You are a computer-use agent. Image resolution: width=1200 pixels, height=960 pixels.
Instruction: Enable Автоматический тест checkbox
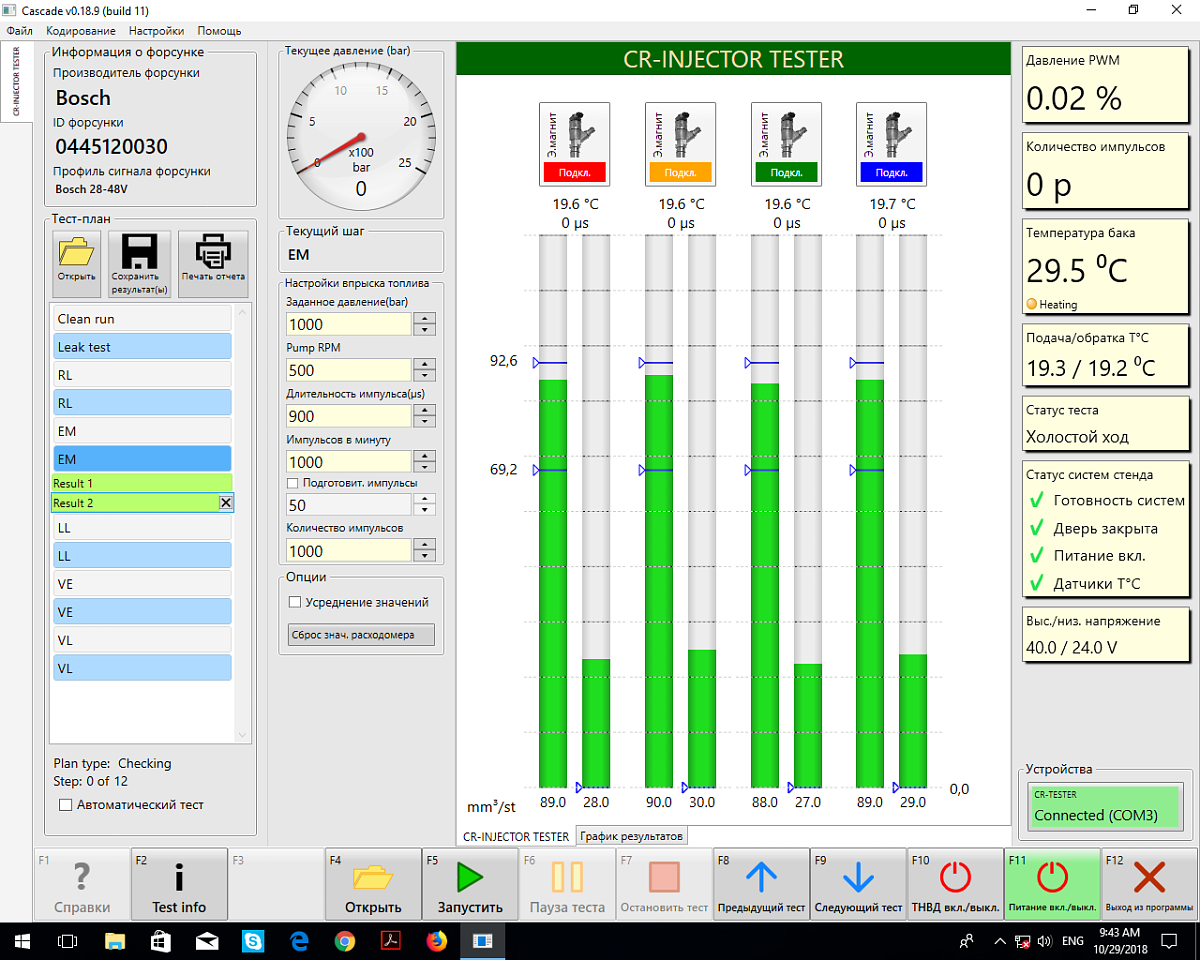click(x=66, y=804)
